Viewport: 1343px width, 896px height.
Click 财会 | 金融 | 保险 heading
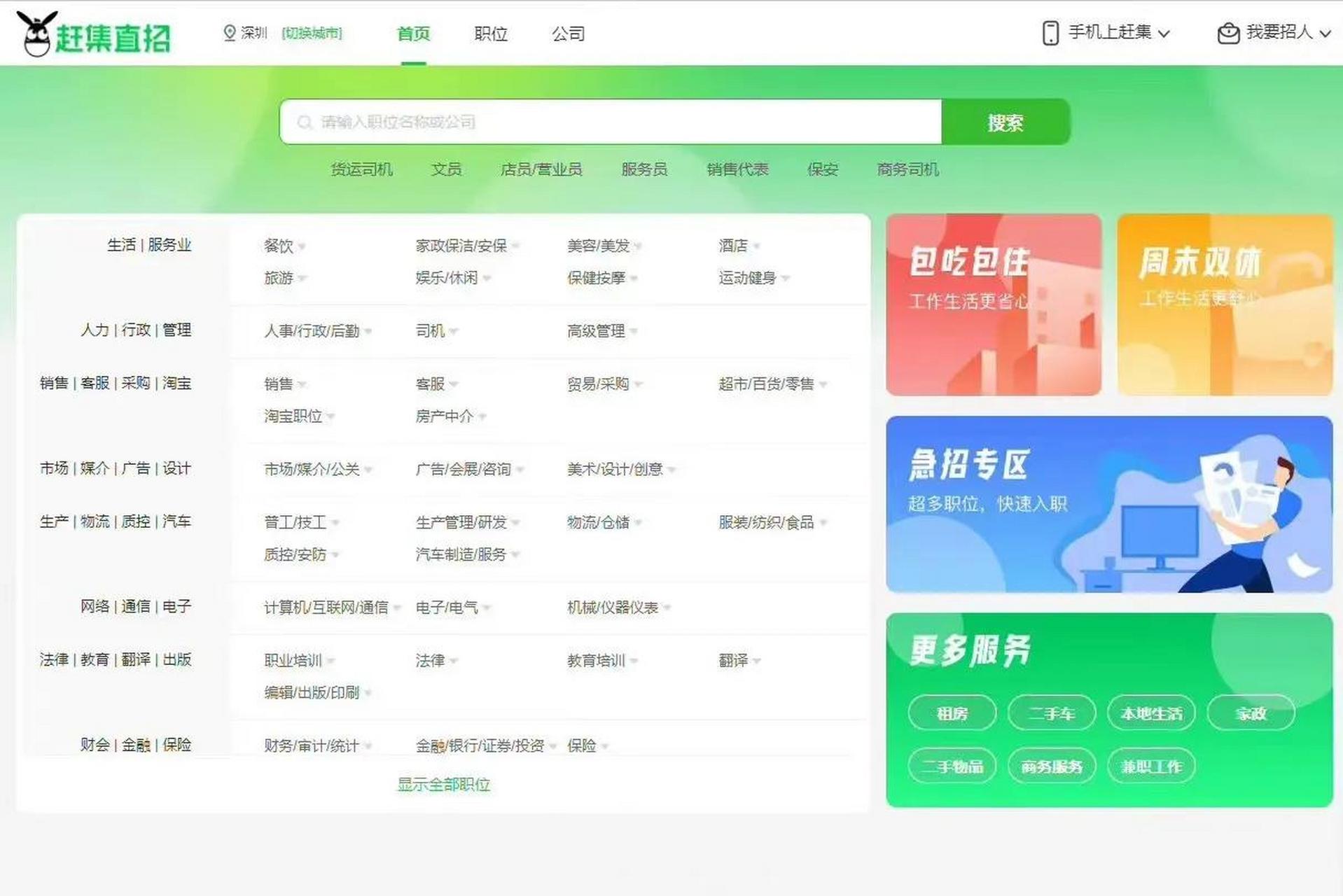point(136,745)
